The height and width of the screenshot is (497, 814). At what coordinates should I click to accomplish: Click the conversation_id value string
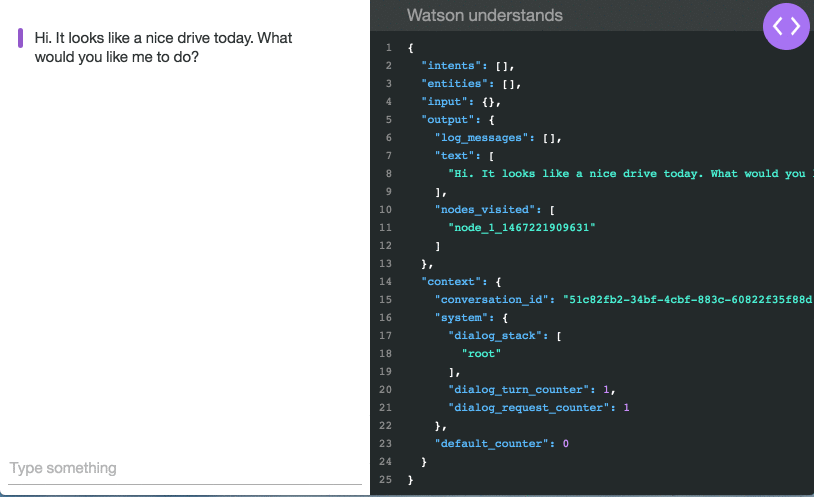(688, 300)
